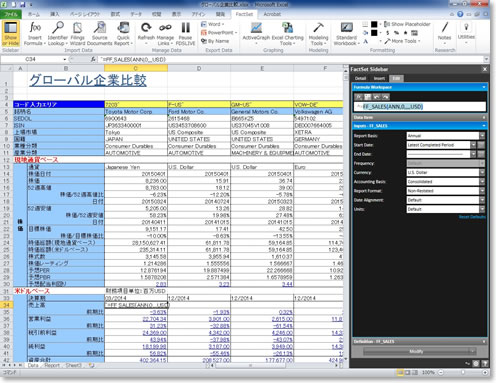Click the second black fill color swatch
This screenshot has width=498, height=383.
coord(374,33)
